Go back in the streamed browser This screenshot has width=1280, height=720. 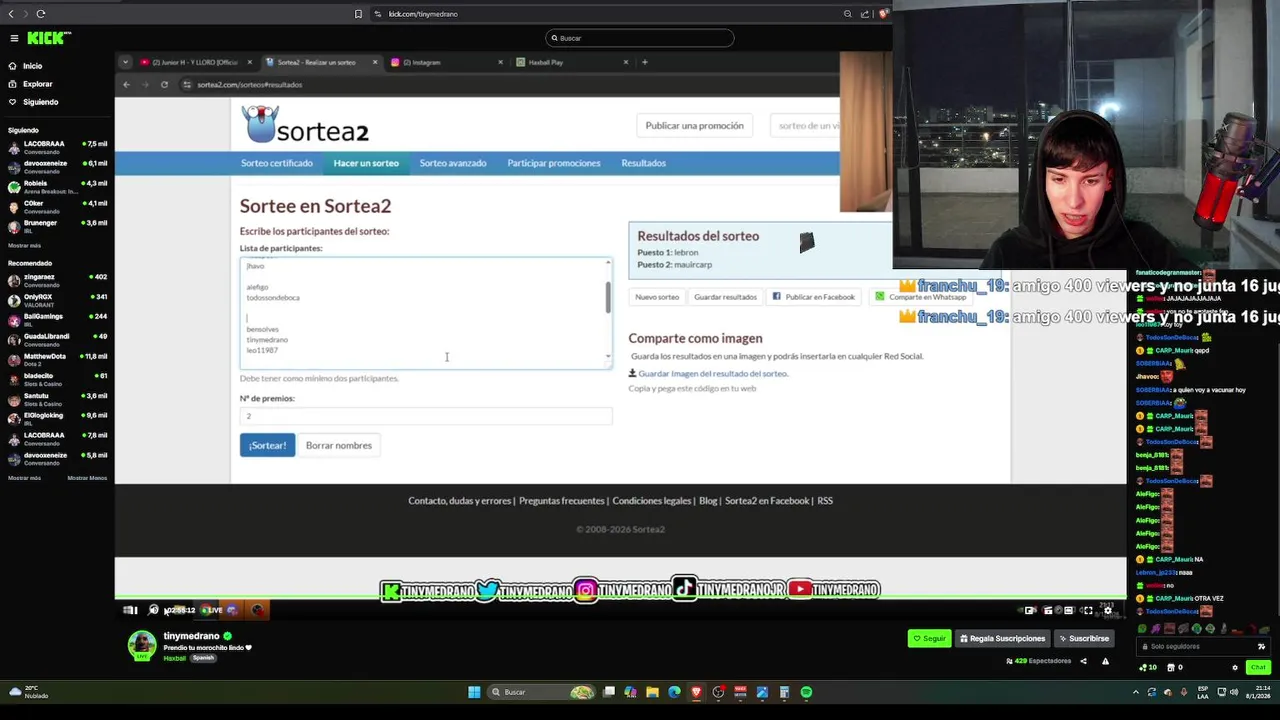pyautogui.click(x=126, y=84)
